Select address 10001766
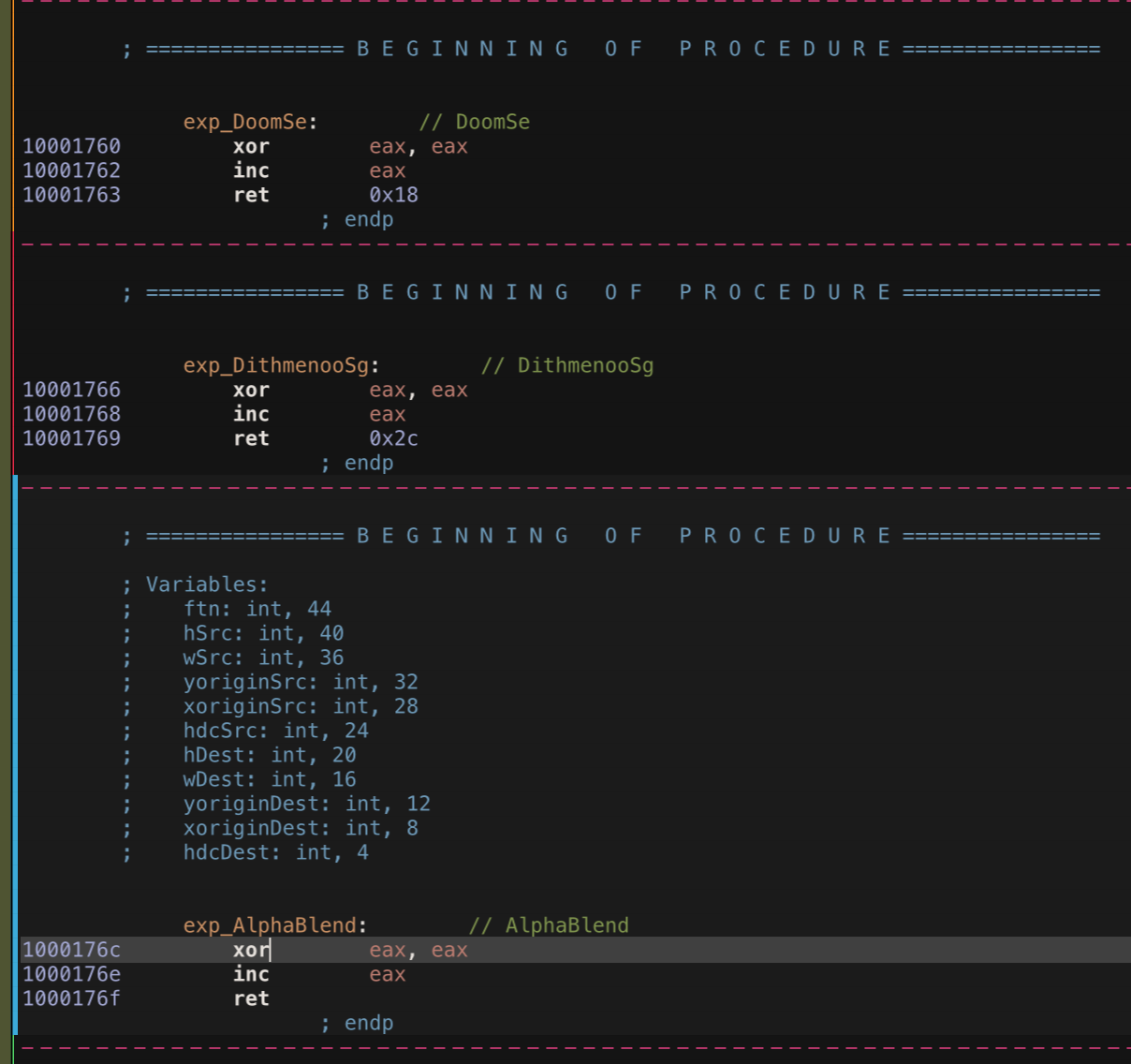 (x=71, y=390)
